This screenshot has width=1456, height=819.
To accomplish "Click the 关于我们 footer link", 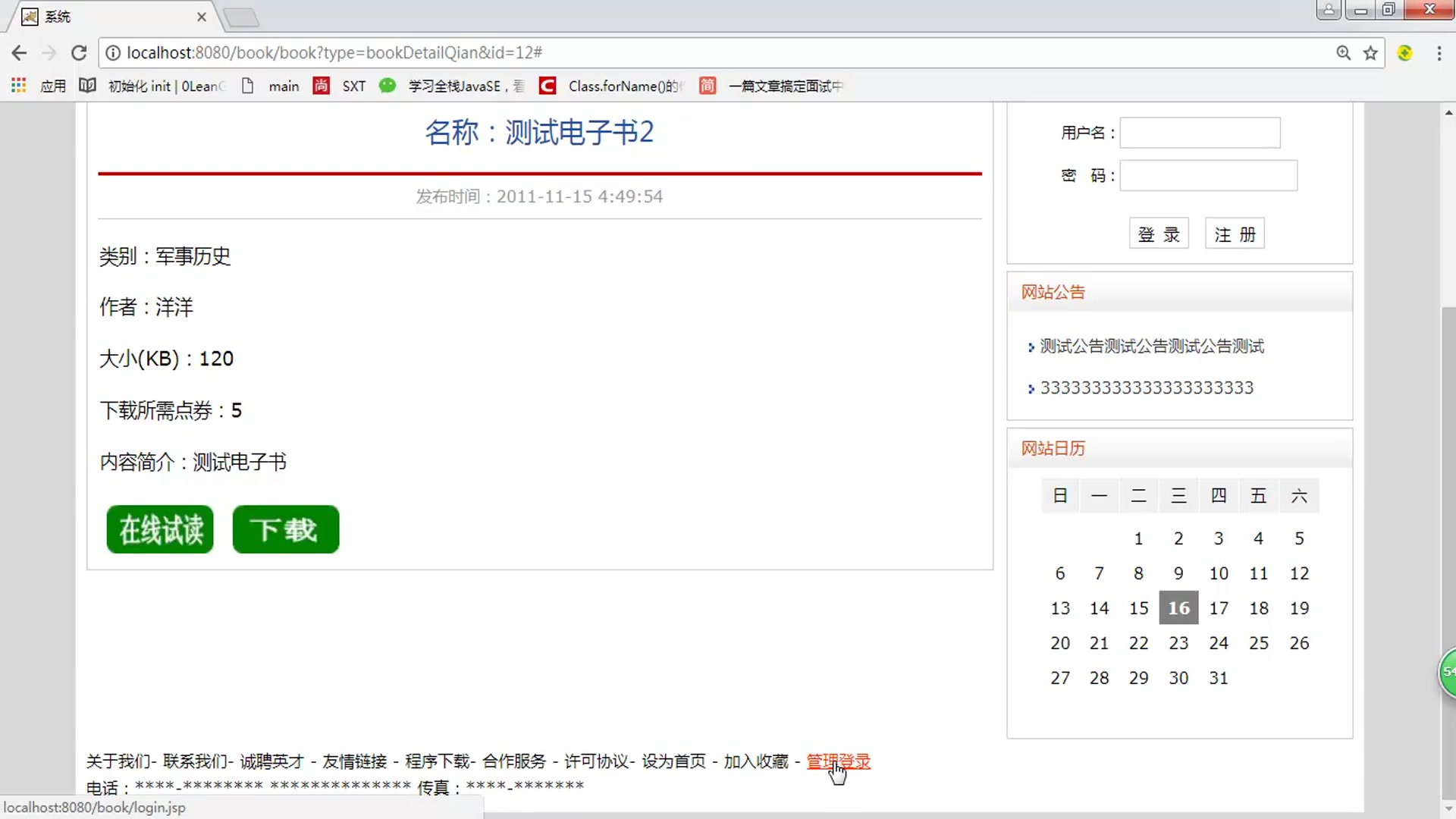I will click(119, 761).
